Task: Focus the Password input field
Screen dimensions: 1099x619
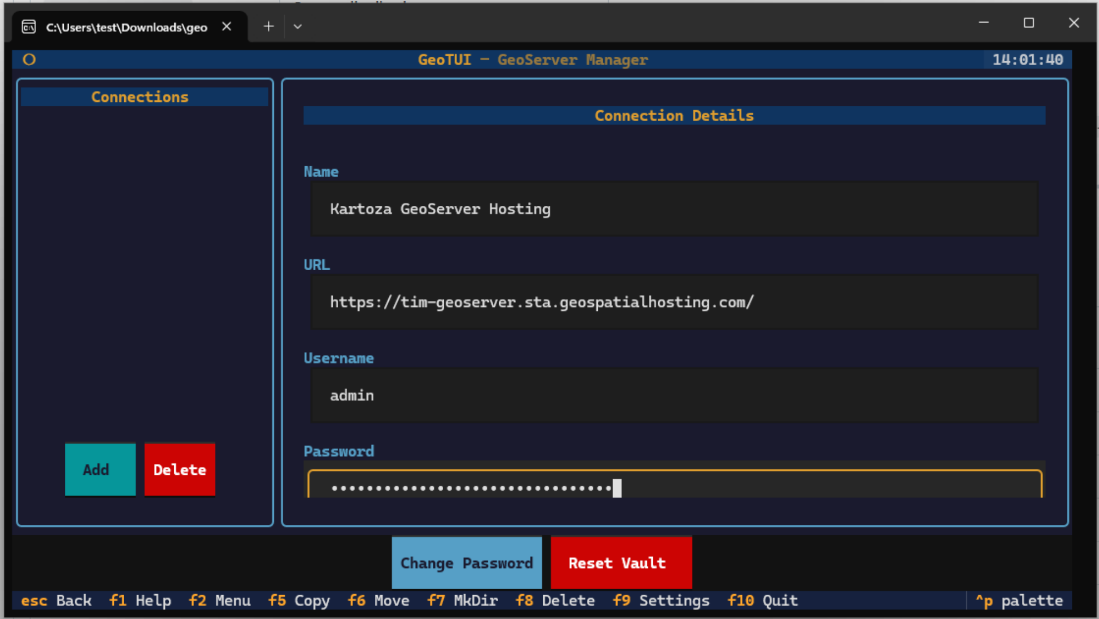Action: pyautogui.click(x=674, y=484)
